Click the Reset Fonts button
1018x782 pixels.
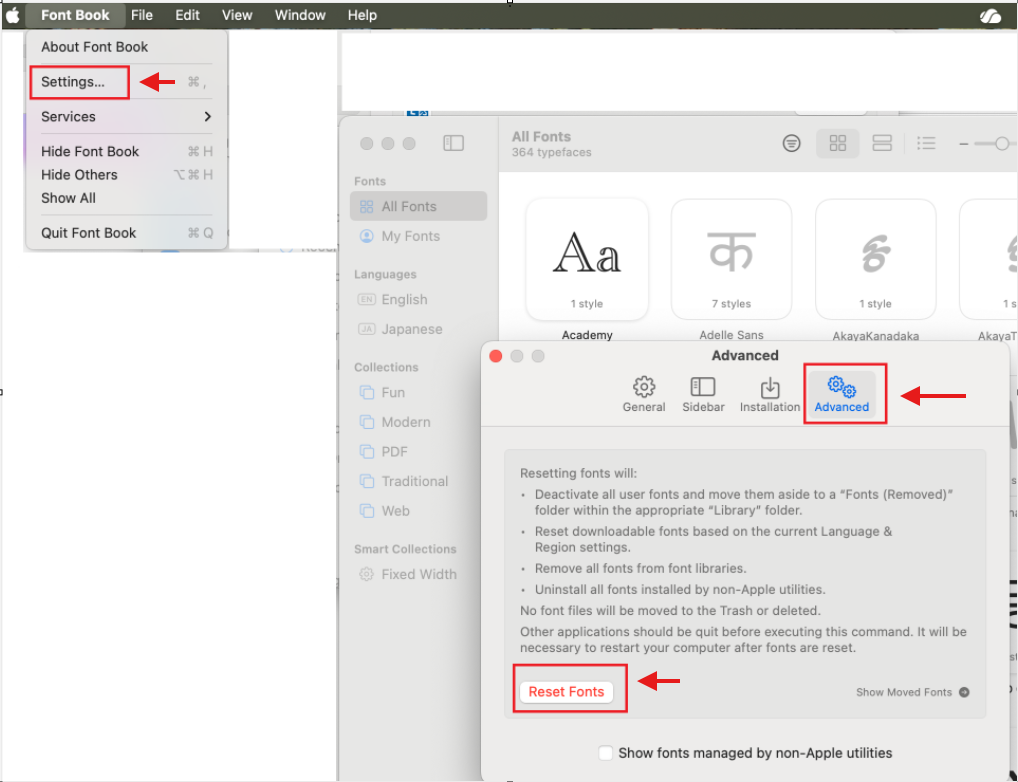point(566,692)
